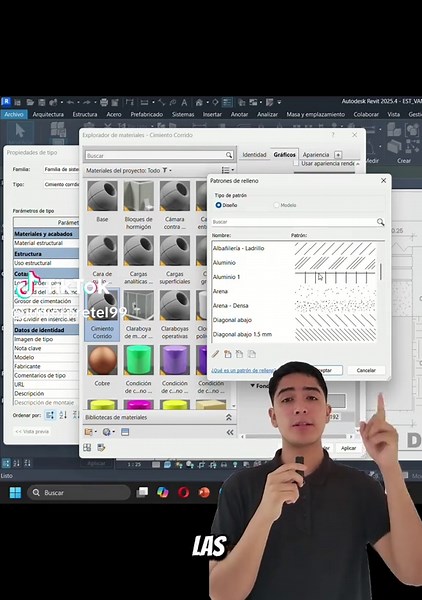Open PowerPoint from the taskbar
Image resolution: width=422 pixels, height=600 pixels.
(204, 492)
